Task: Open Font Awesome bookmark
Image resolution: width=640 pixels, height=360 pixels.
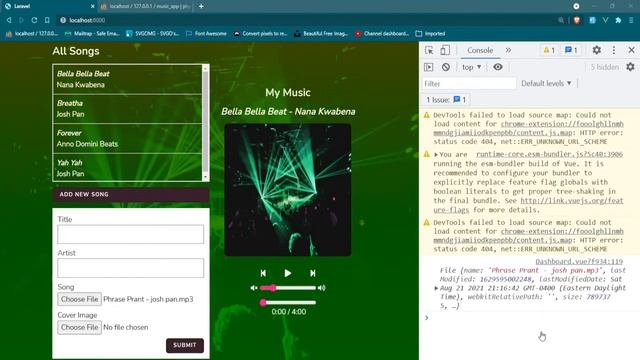Action: click(206, 33)
